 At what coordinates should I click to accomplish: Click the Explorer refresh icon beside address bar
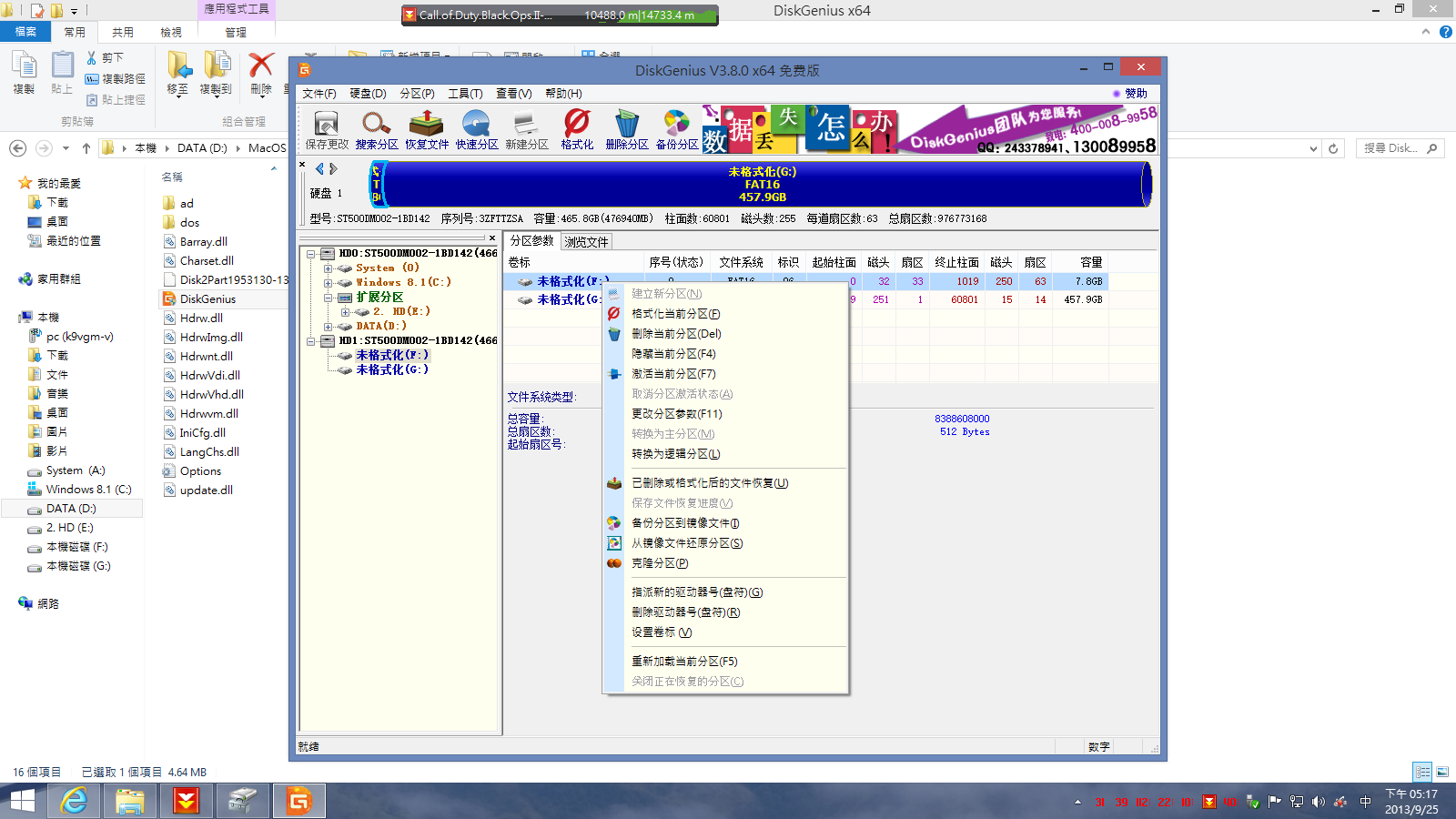click(x=1333, y=148)
